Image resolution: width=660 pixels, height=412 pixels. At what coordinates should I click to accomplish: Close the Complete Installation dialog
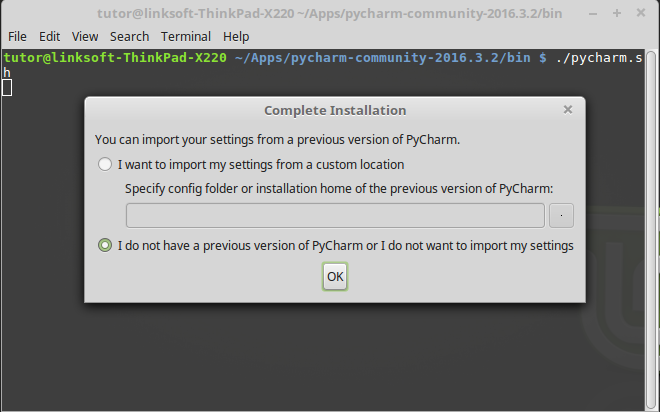click(568, 110)
